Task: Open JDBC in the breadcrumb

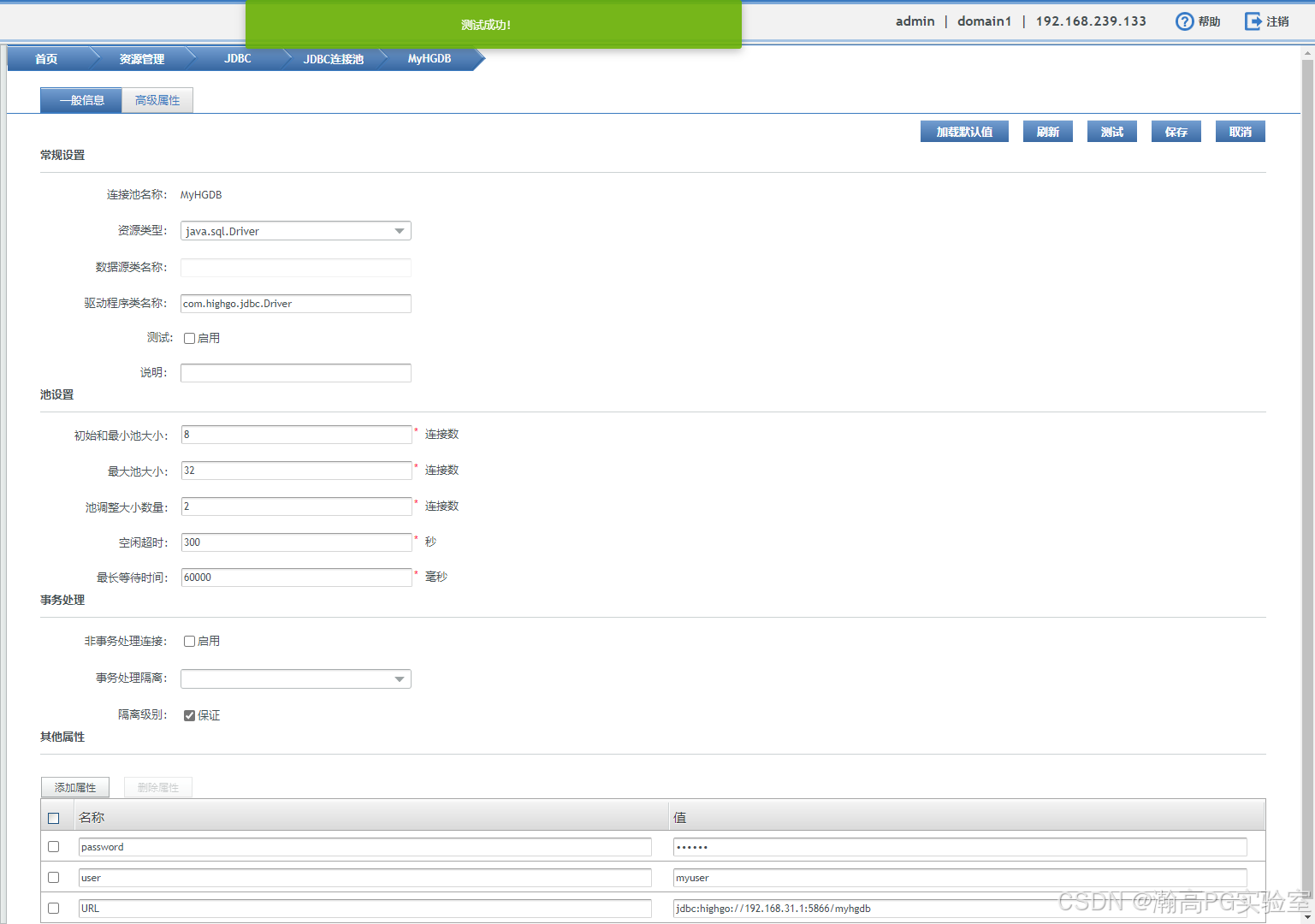Action: point(238,59)
